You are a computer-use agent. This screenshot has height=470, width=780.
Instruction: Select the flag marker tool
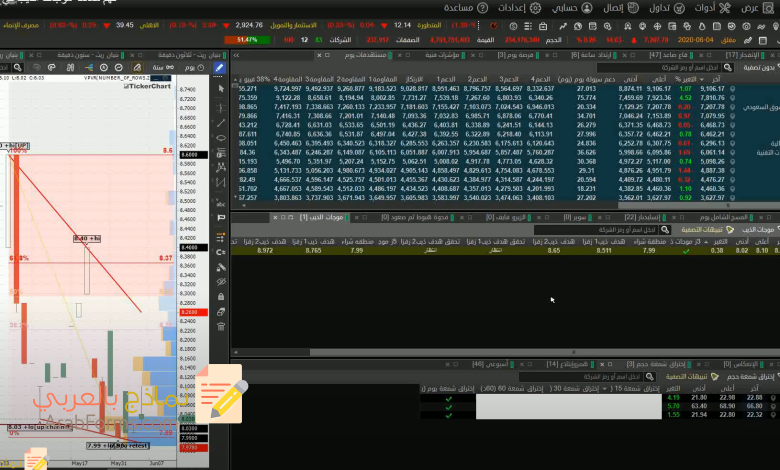221,218
